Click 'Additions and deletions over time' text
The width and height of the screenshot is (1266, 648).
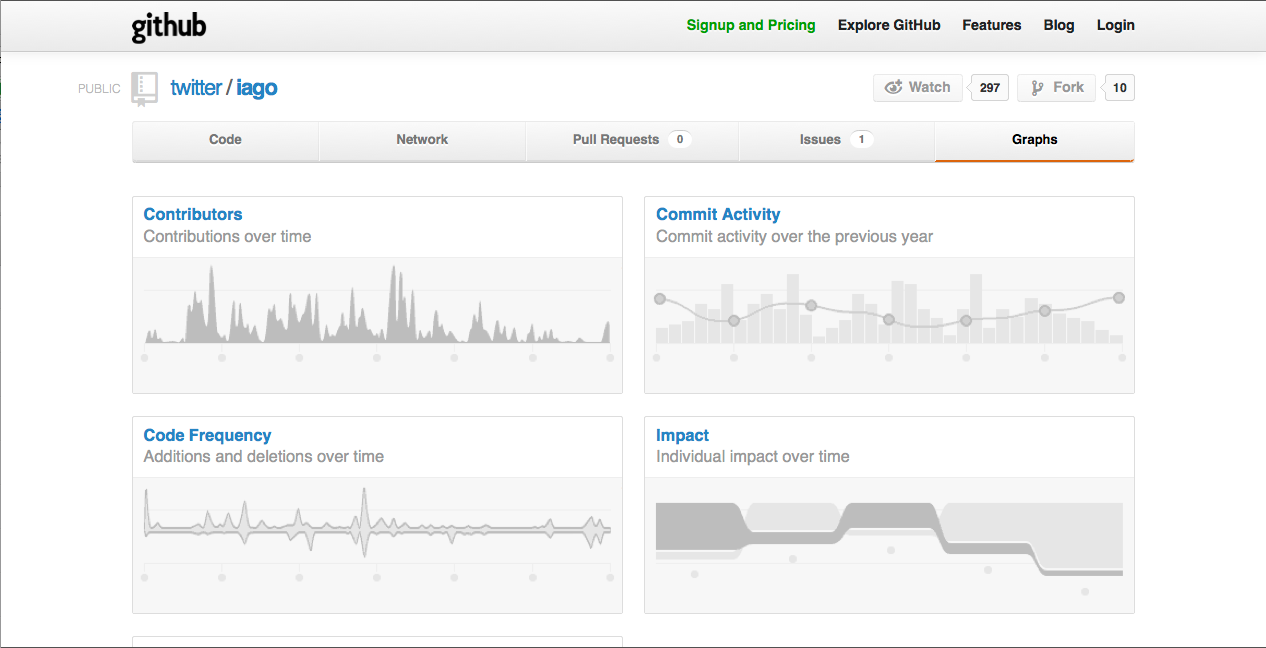pyautogui.click(x=264, y=457)
